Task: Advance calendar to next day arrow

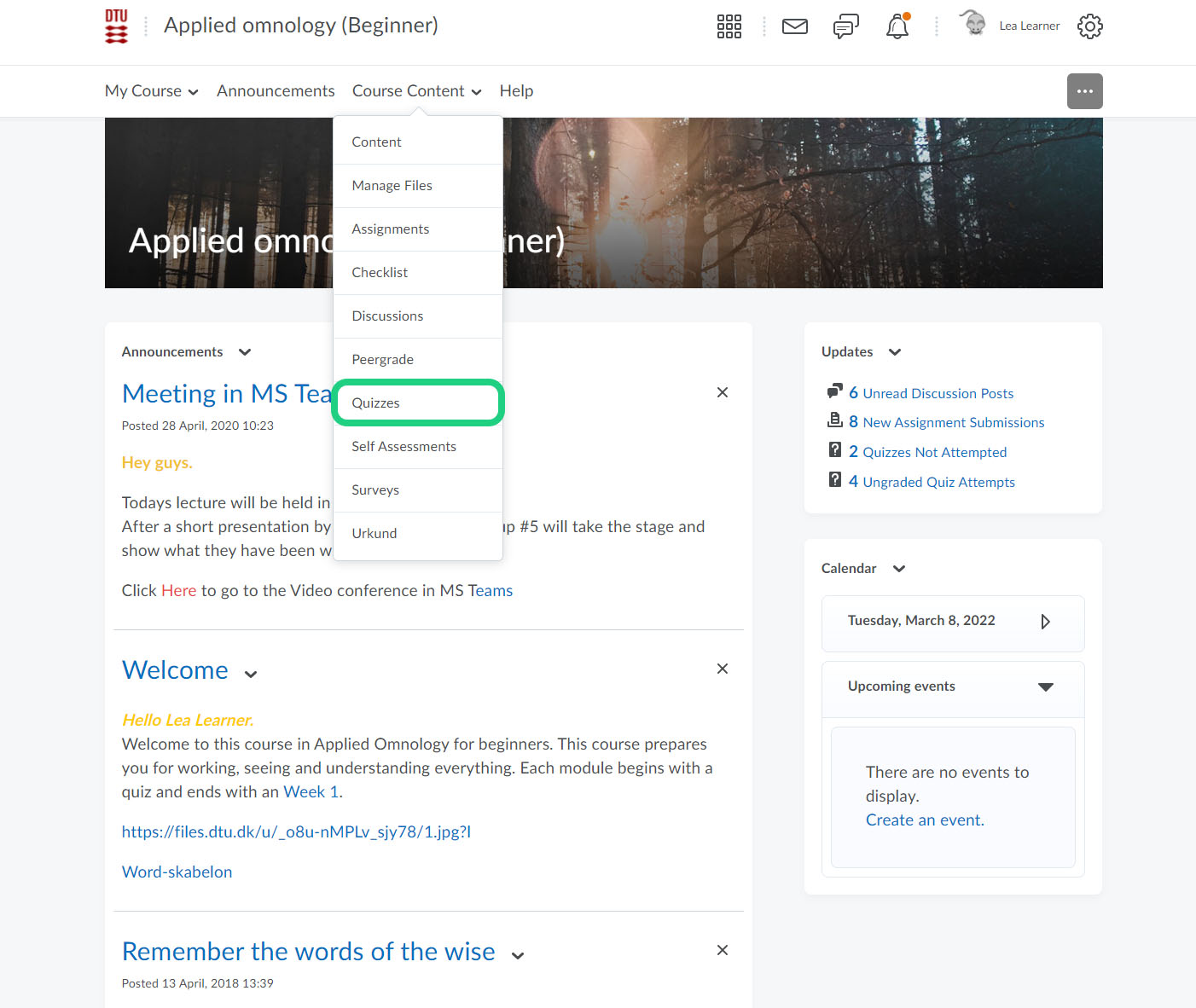Action: click(x=1045, y=622)
